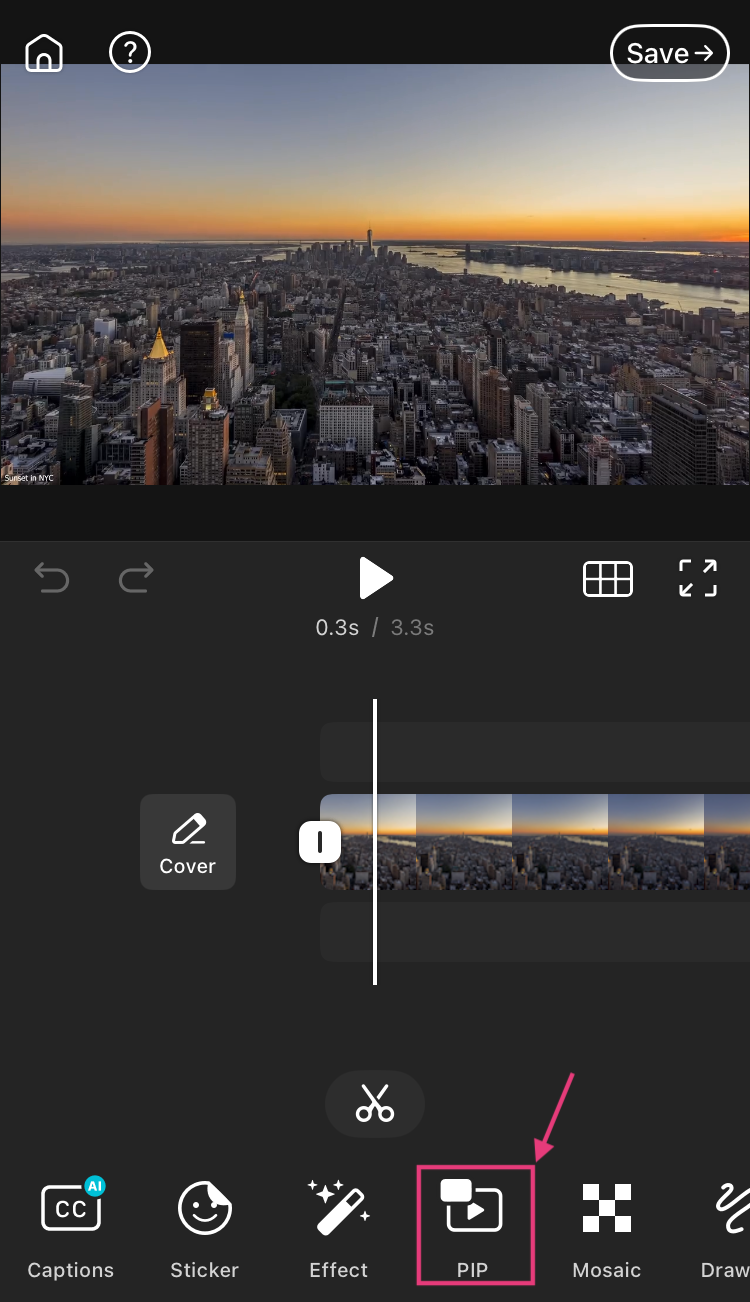Select the Effect magic wand tool
This screenshot has width=750, height=1302.
click(x=339, y=1228)
